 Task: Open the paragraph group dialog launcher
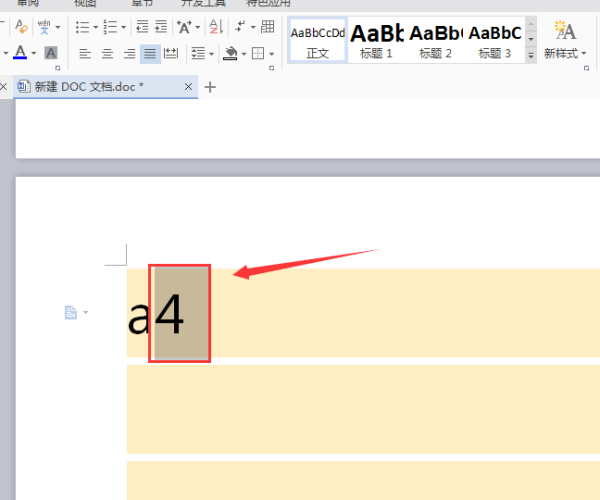click(272, 68)
